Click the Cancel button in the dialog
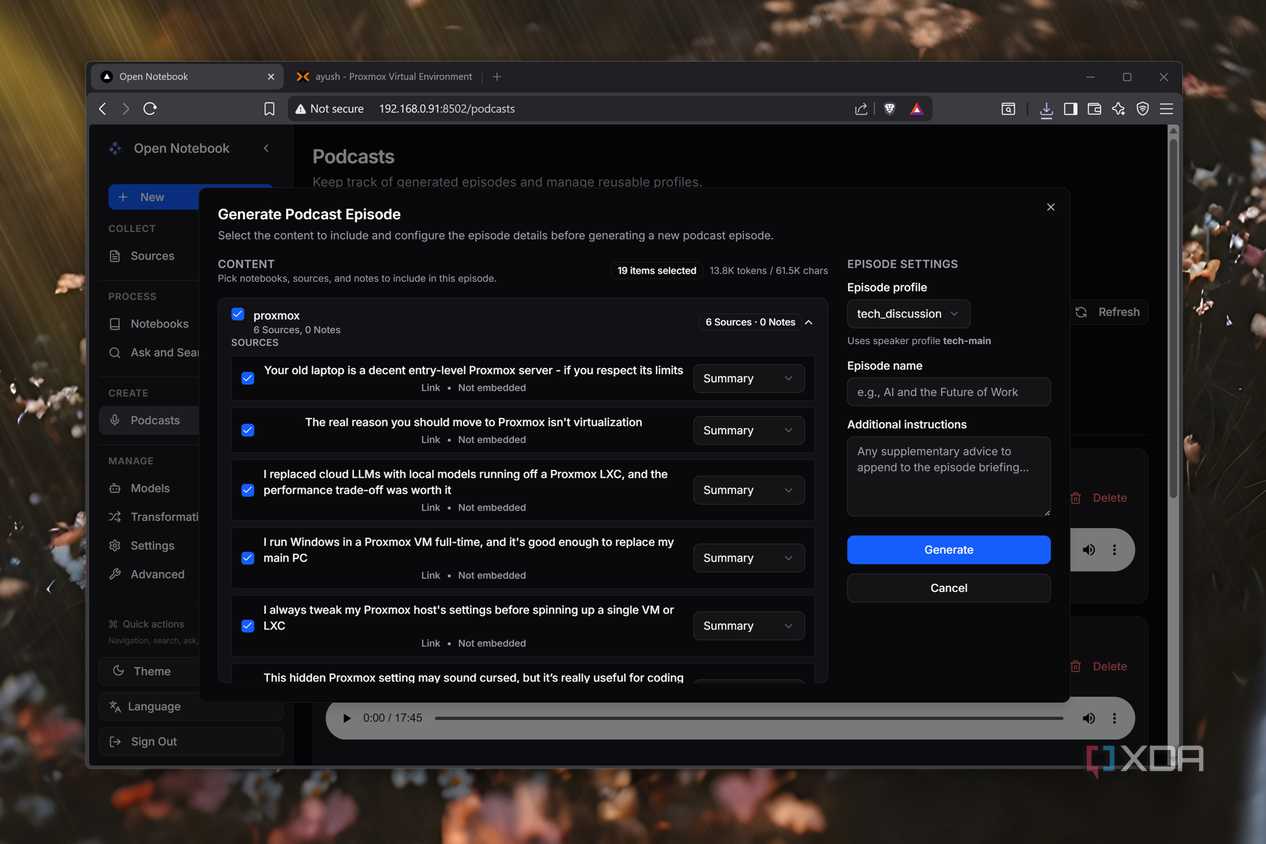 point(948,588)
